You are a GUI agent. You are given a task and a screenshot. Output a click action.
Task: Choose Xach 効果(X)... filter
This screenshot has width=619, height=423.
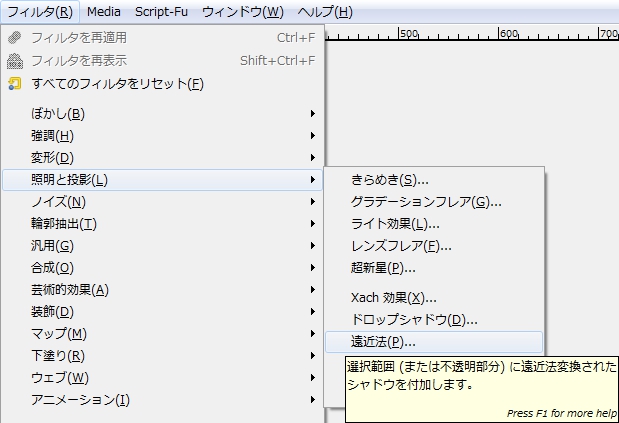[434, 298]
